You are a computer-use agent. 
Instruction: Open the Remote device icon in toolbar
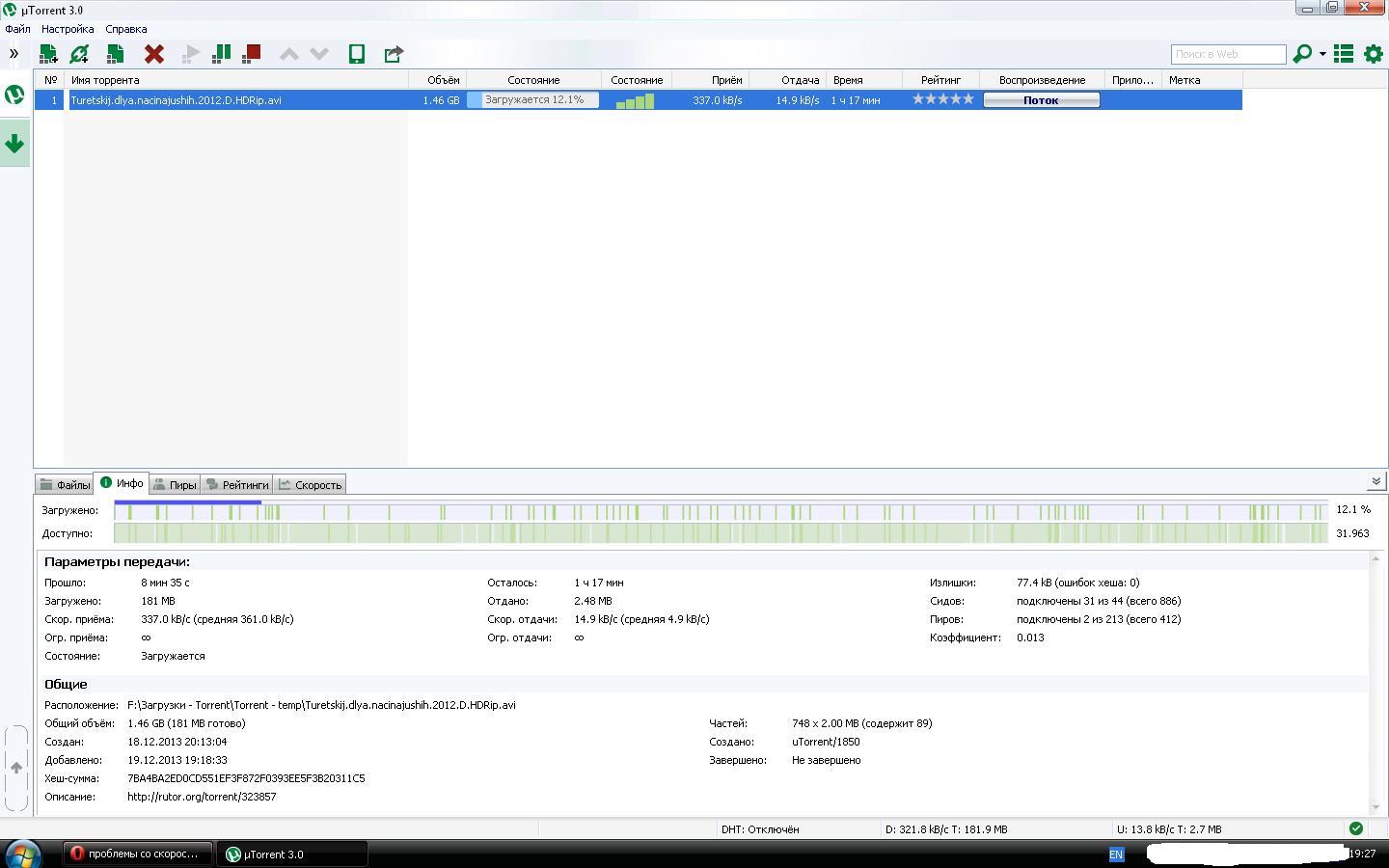(x=357, y=54)
